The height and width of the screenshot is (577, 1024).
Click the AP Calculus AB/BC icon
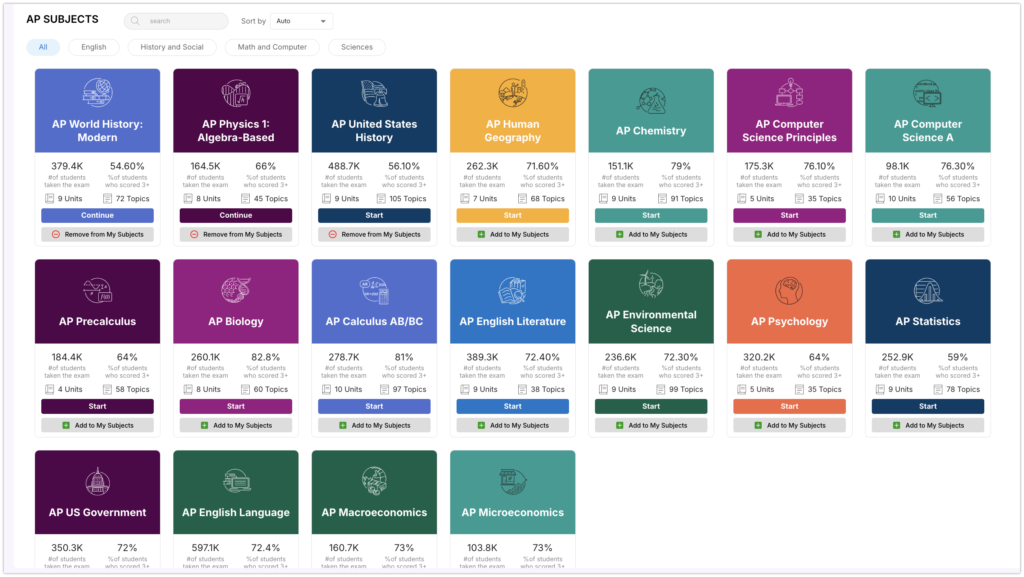(x=374, y=290)
